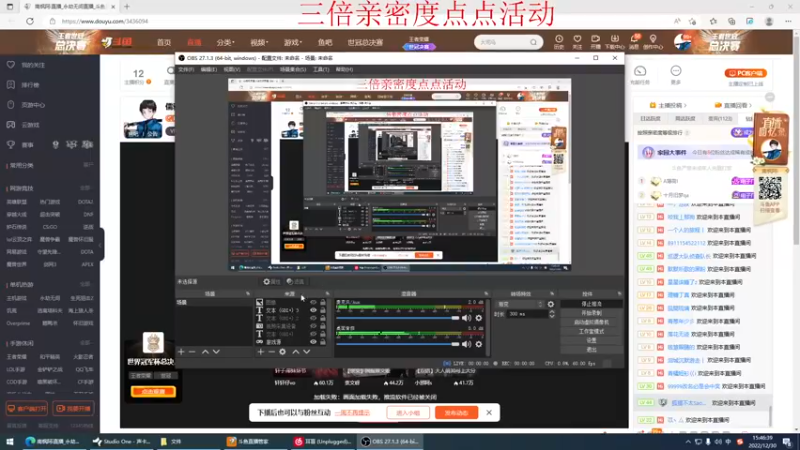Click the OBS start recording button
The width and height of the screenshot is (800, 450).
(x=591, y=313)
